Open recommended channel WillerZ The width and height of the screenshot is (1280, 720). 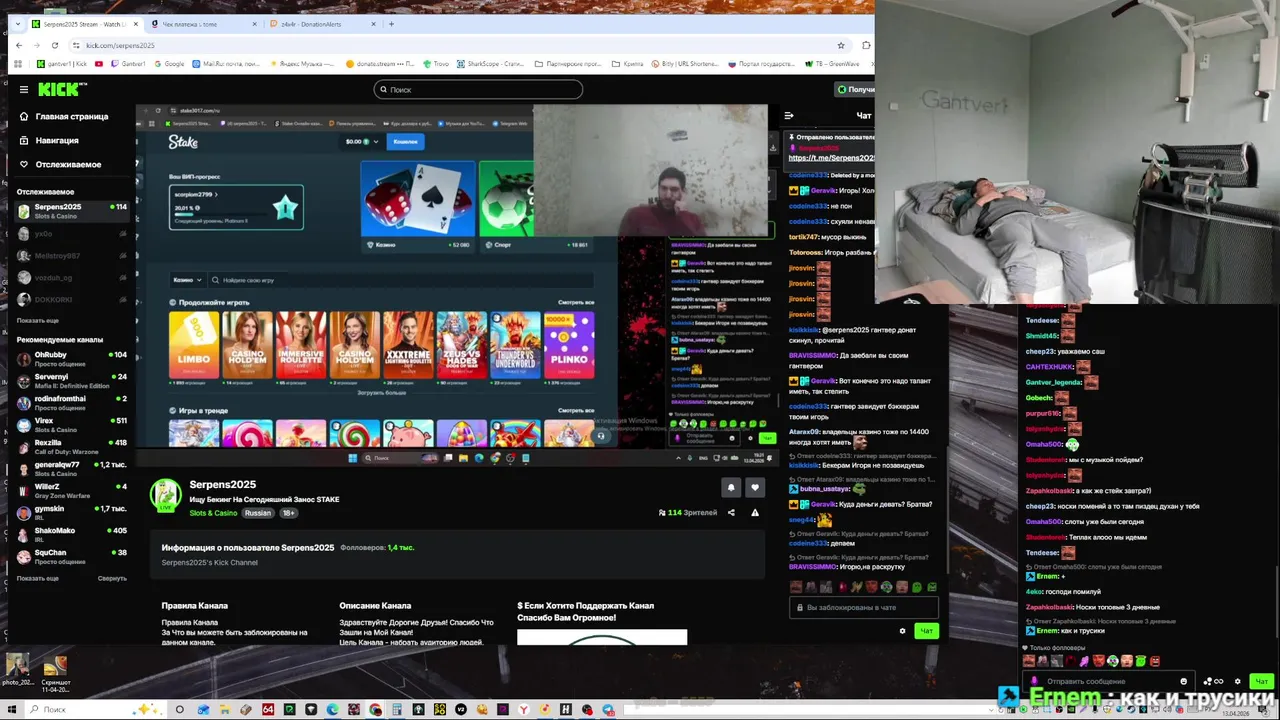coord(72,491)
